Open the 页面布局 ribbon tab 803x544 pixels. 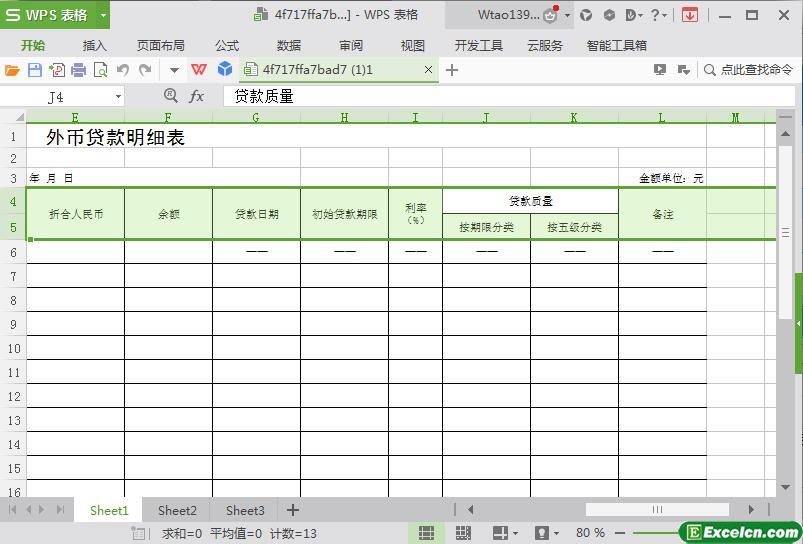(x=161, y=46)
